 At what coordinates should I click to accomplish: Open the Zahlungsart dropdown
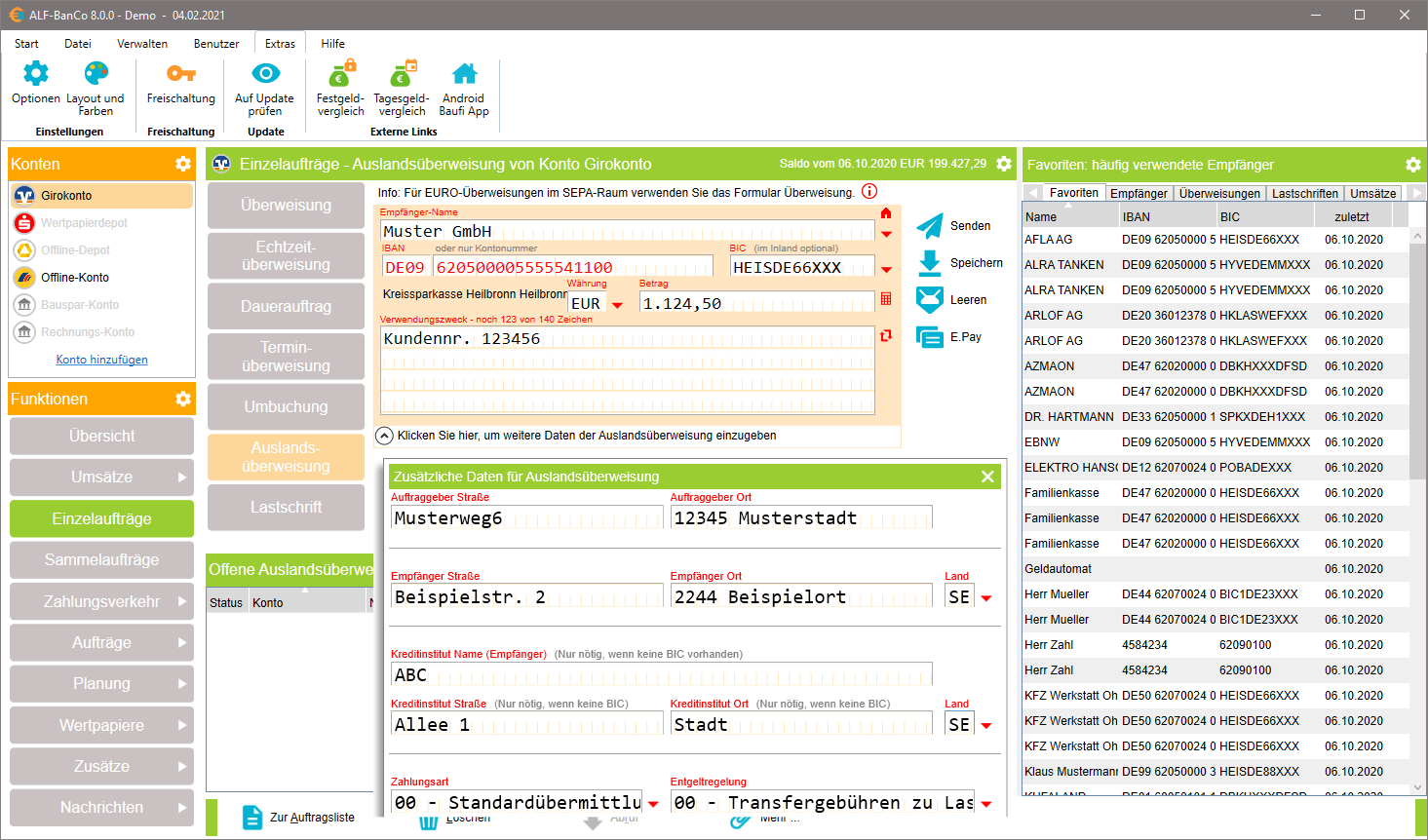point(653,804)
